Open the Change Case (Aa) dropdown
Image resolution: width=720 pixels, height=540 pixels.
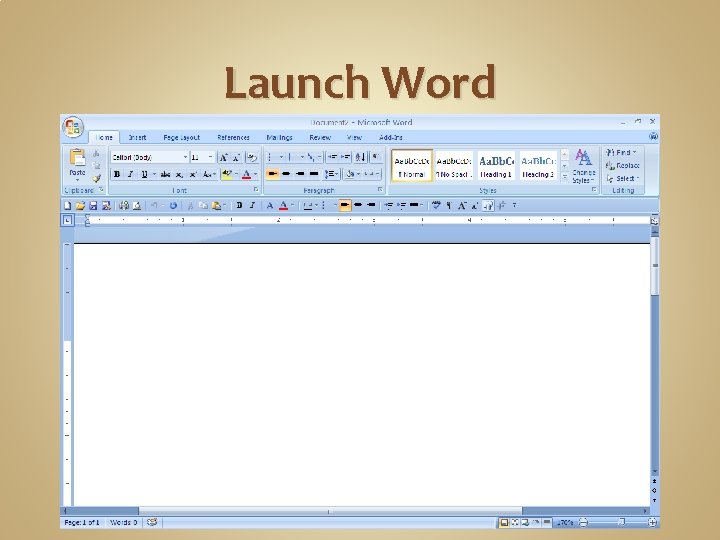[x=209, y=174]
